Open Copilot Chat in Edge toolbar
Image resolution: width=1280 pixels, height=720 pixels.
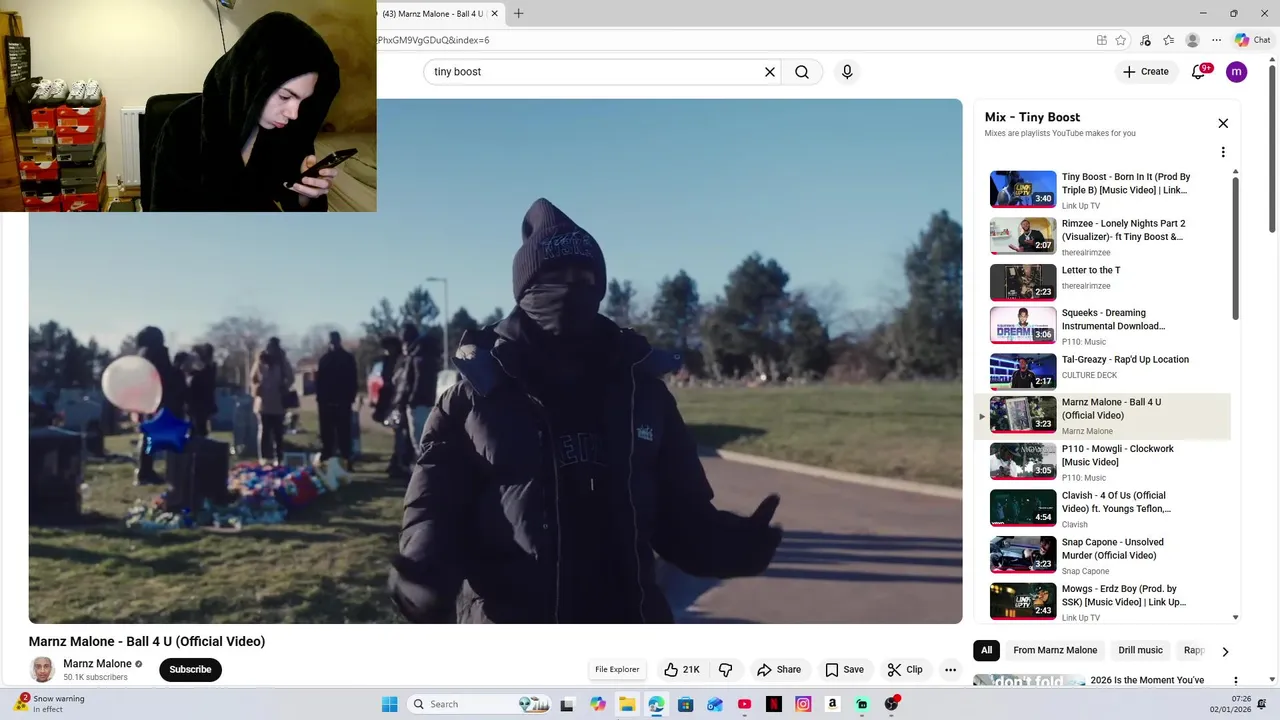pyautogui.click(x=1252, y=40)
